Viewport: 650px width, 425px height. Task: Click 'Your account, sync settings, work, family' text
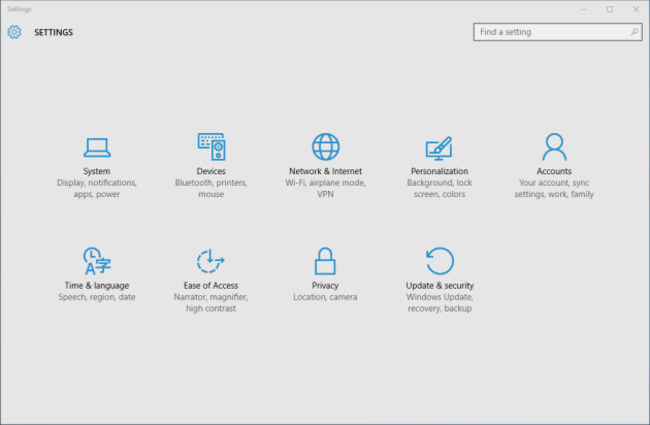point(554,189)
